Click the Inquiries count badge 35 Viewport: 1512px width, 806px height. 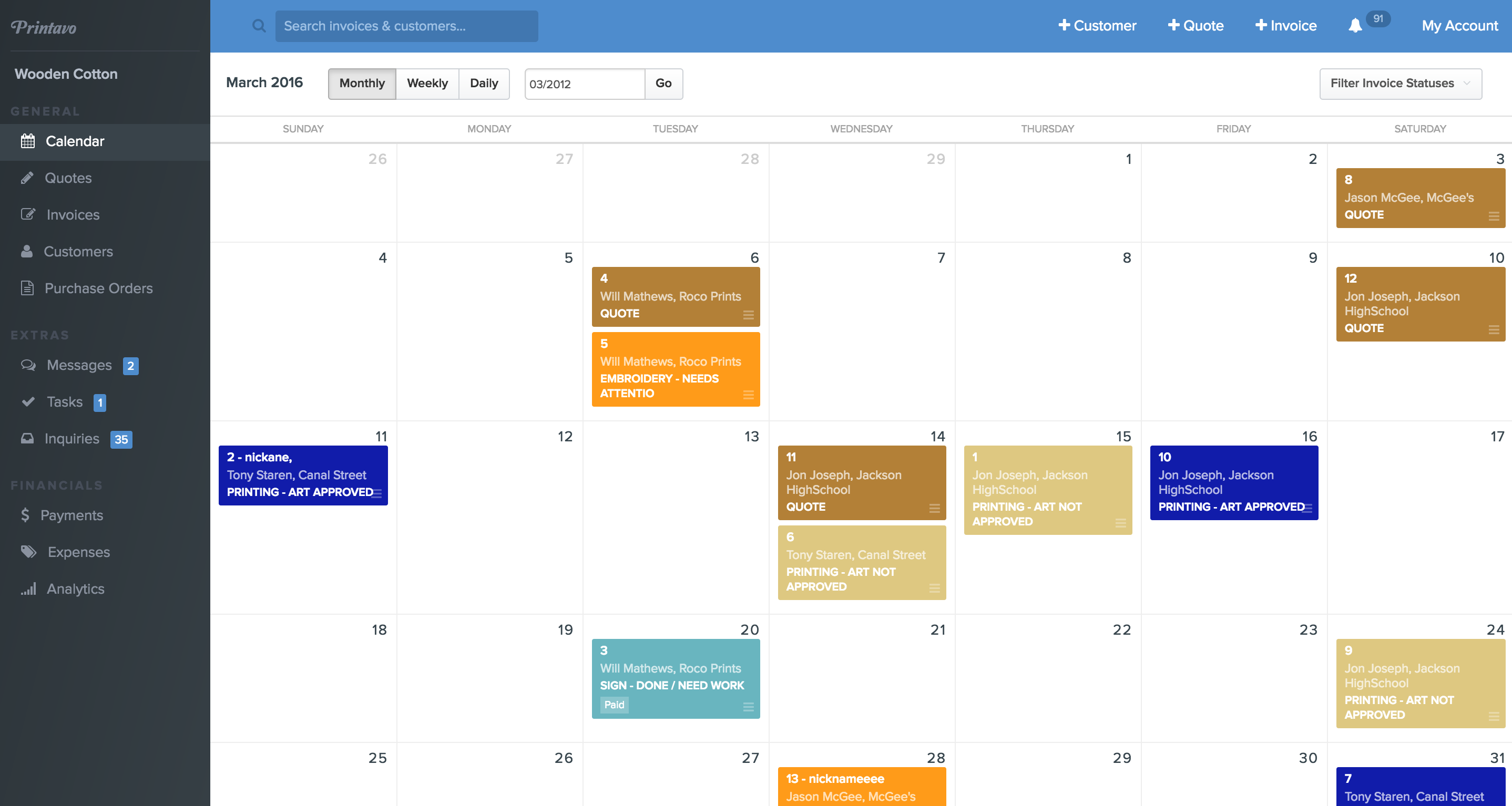point(121,439)
